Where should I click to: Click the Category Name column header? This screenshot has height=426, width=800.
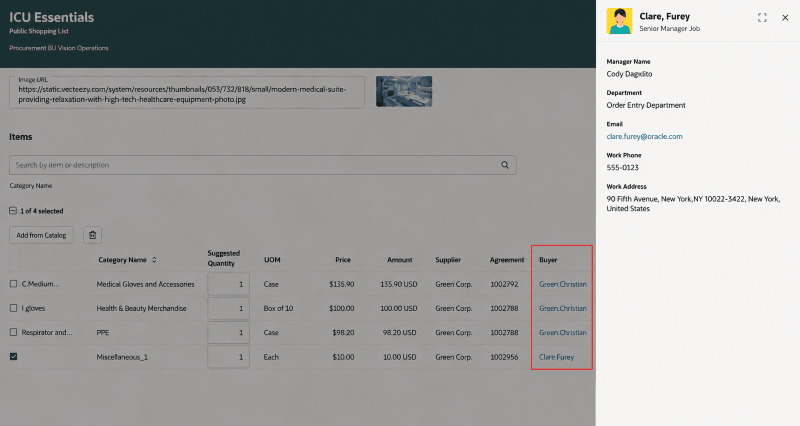point(122,260)
